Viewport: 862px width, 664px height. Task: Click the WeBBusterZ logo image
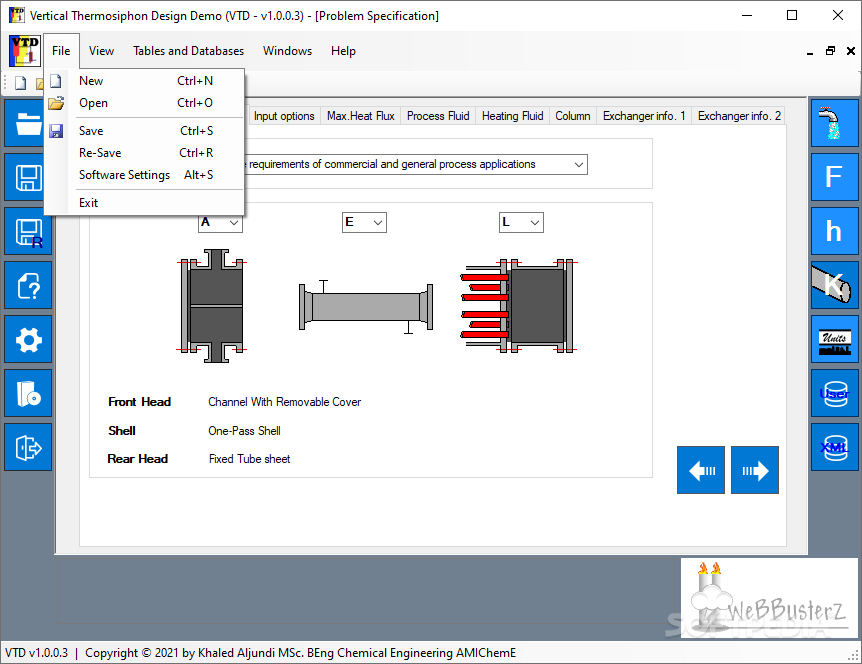769,598
